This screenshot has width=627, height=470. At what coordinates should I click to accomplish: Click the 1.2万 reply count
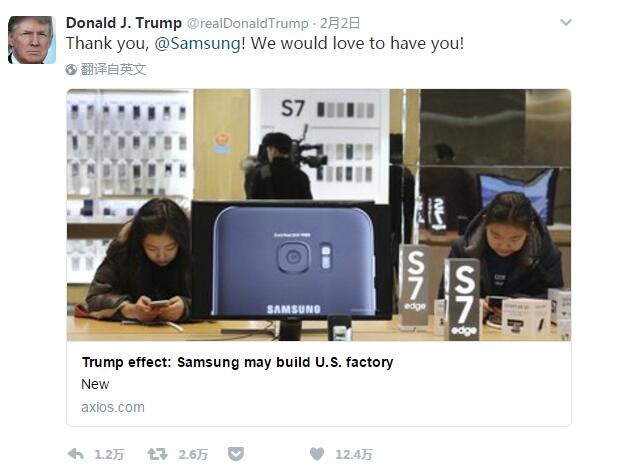pyautogui.click(x=109, y=454)
